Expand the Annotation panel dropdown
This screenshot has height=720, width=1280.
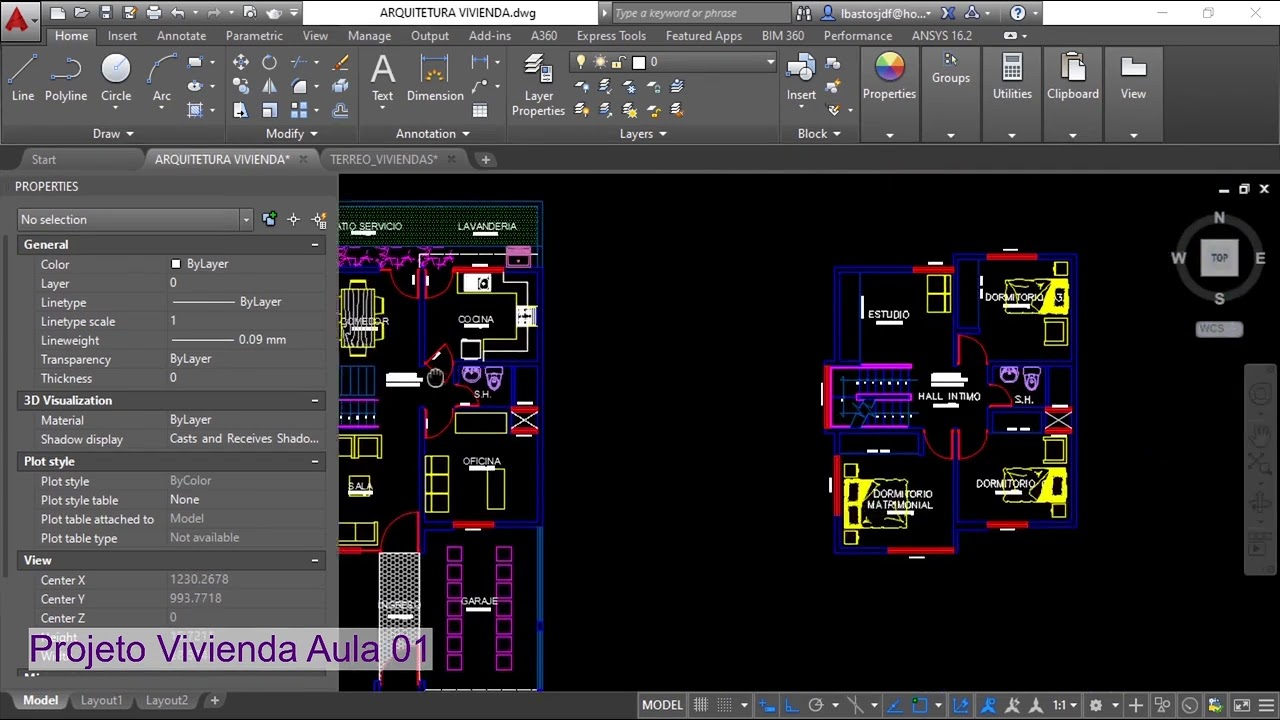tap(432, 134)
